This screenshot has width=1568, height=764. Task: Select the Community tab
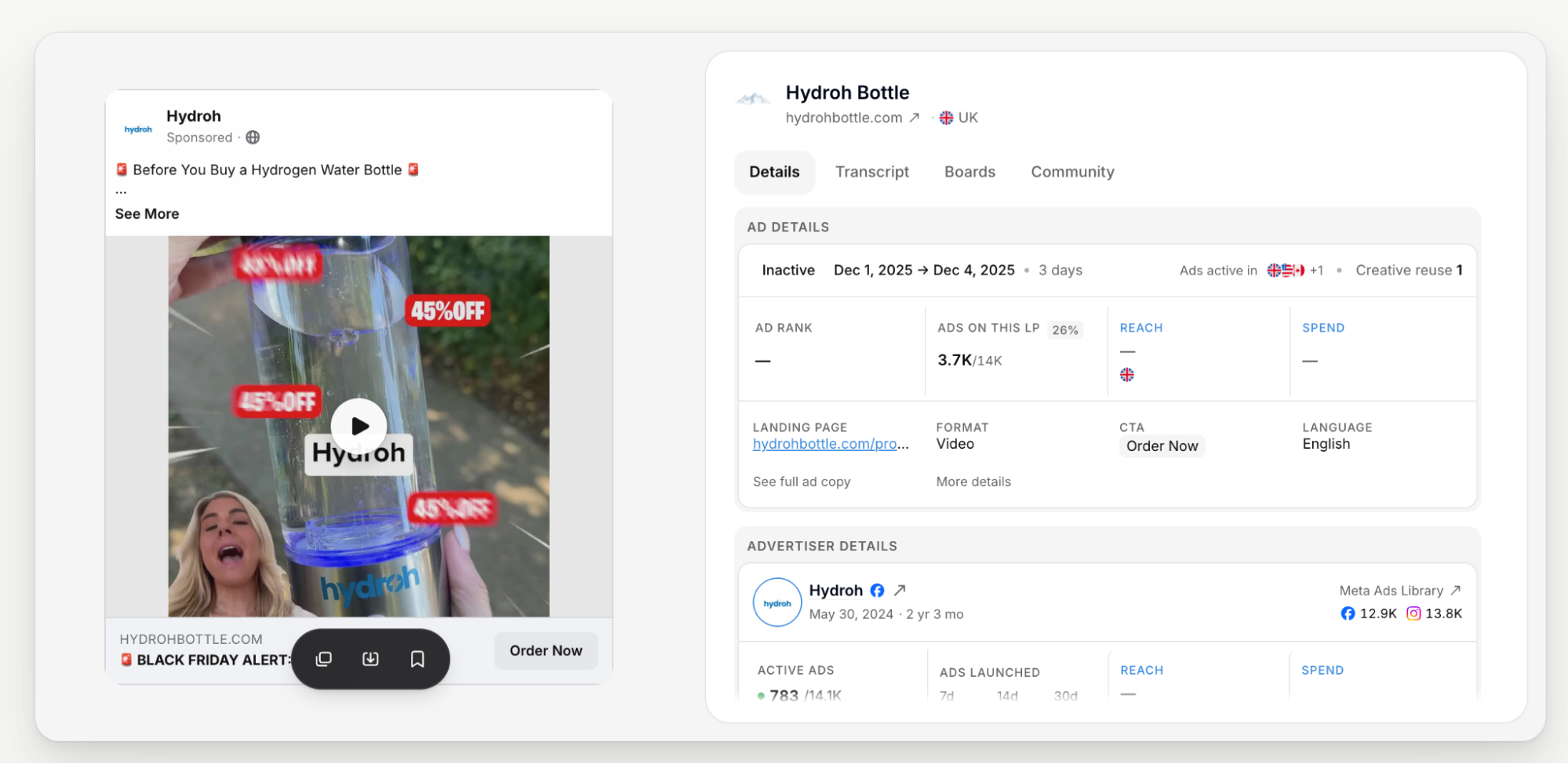click(x=1072, y=172)
